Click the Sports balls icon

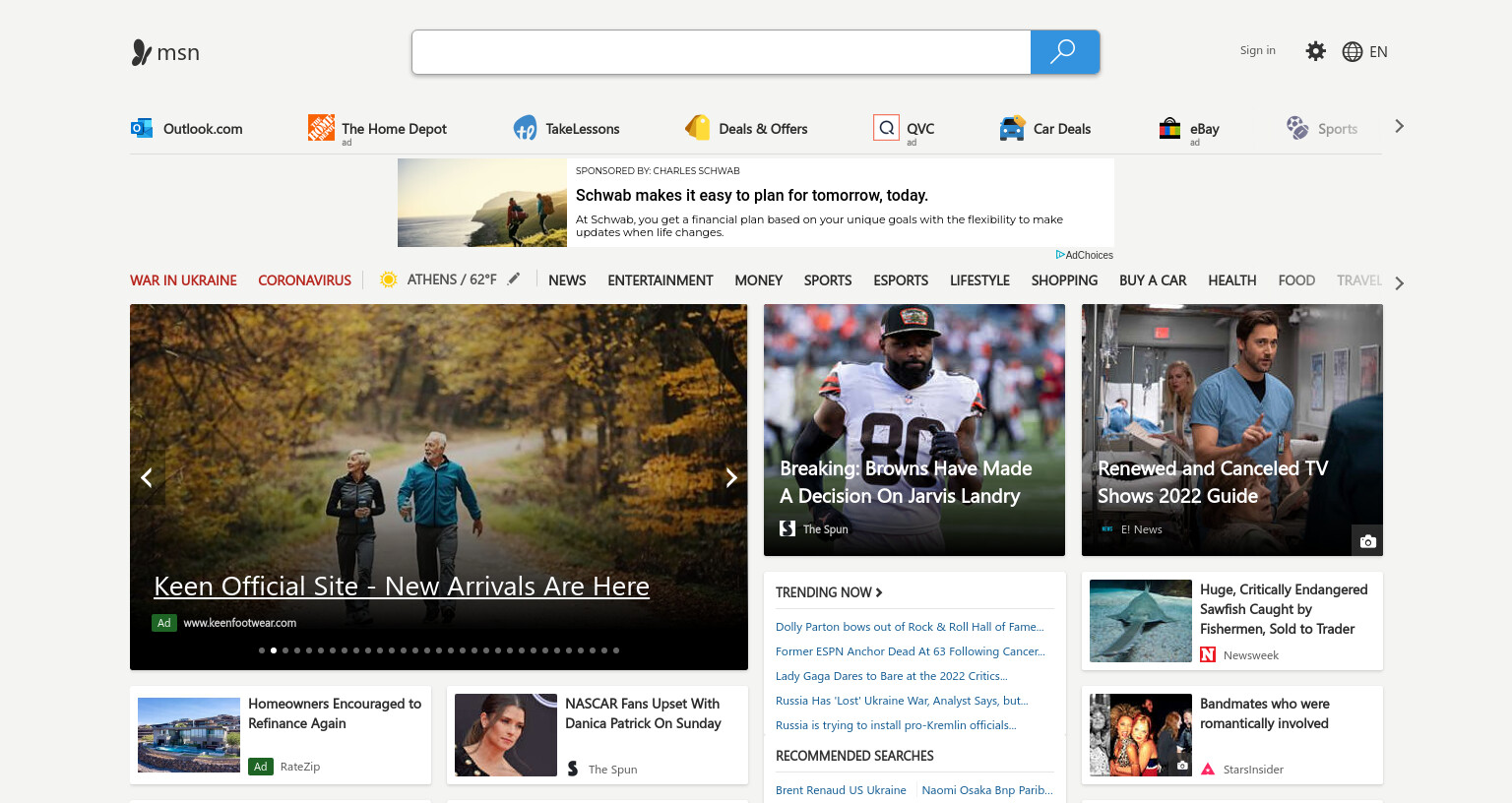coord(1297,128)
